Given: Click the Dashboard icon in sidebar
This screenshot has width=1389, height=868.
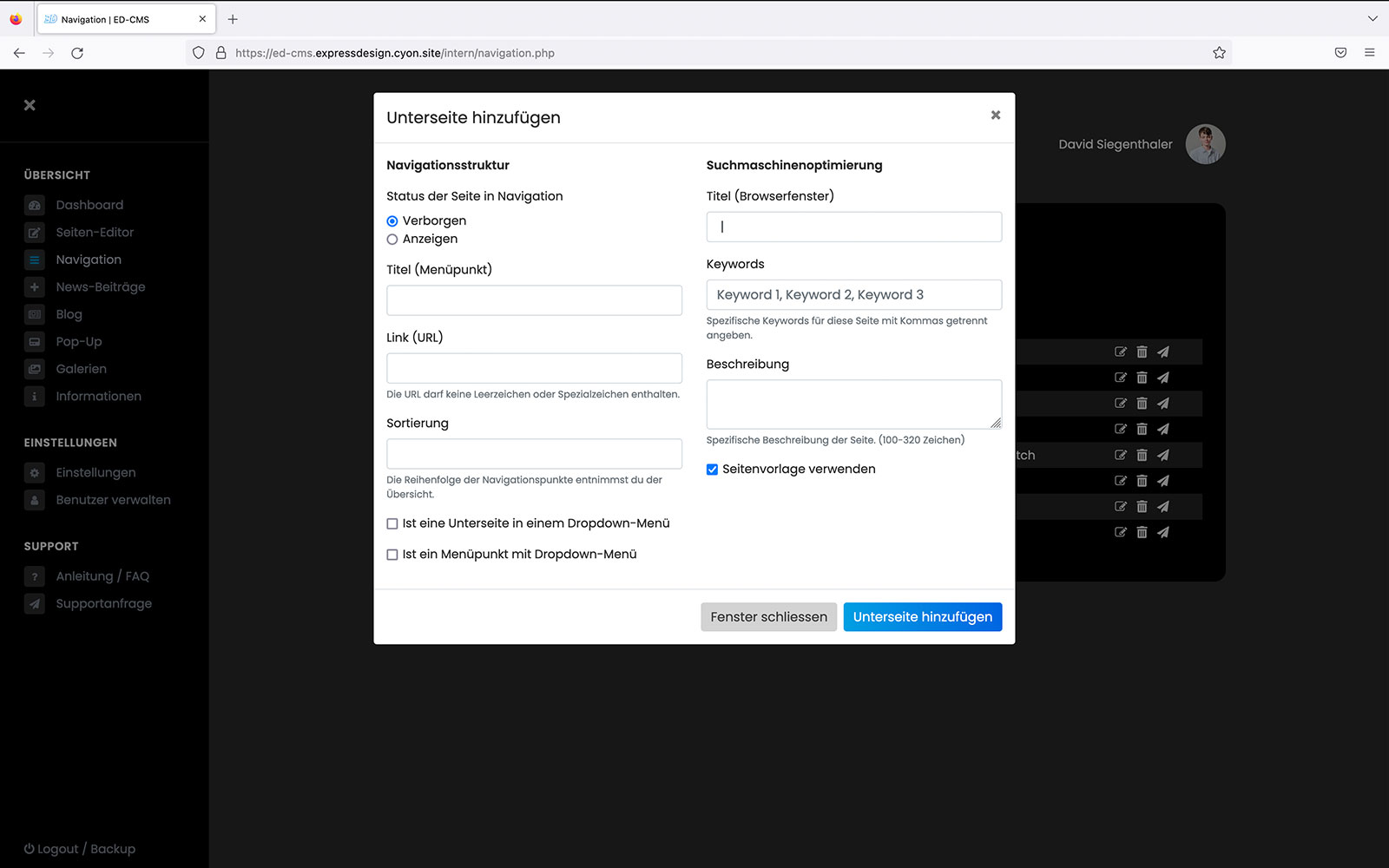Looking at the screenshot, I should click(x=35, y=206).
